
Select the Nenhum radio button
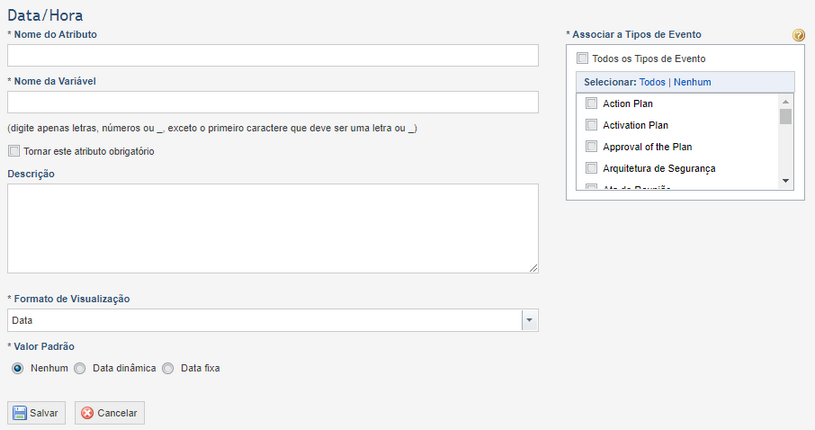pyautogui.click(x=18, y=368)
